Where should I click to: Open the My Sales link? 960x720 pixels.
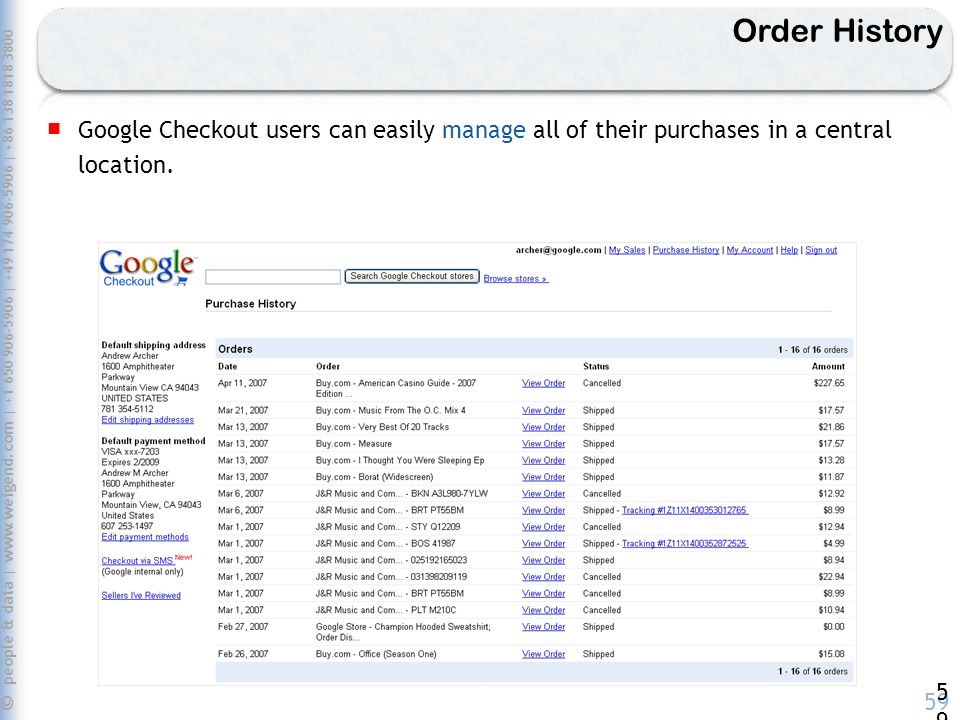[627, 250]
